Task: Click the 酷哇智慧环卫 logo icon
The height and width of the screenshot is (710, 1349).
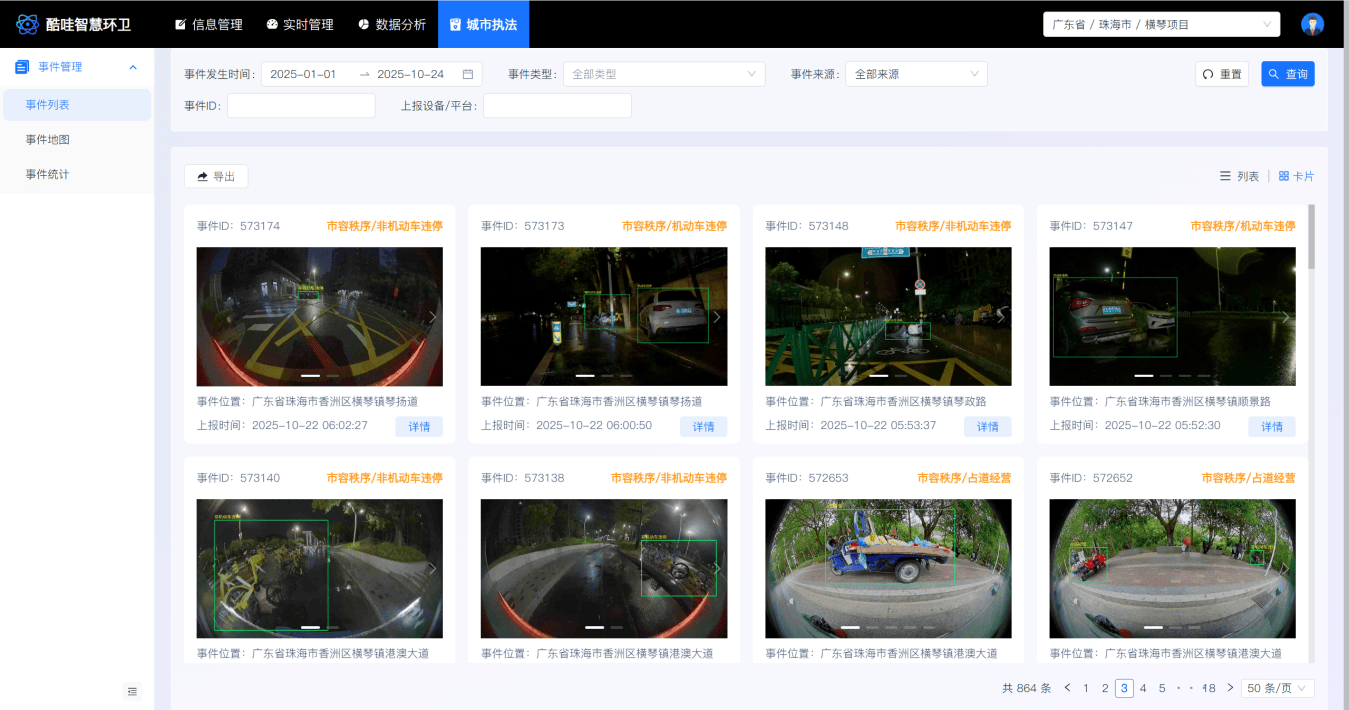Action: click(x=27, y=24)
